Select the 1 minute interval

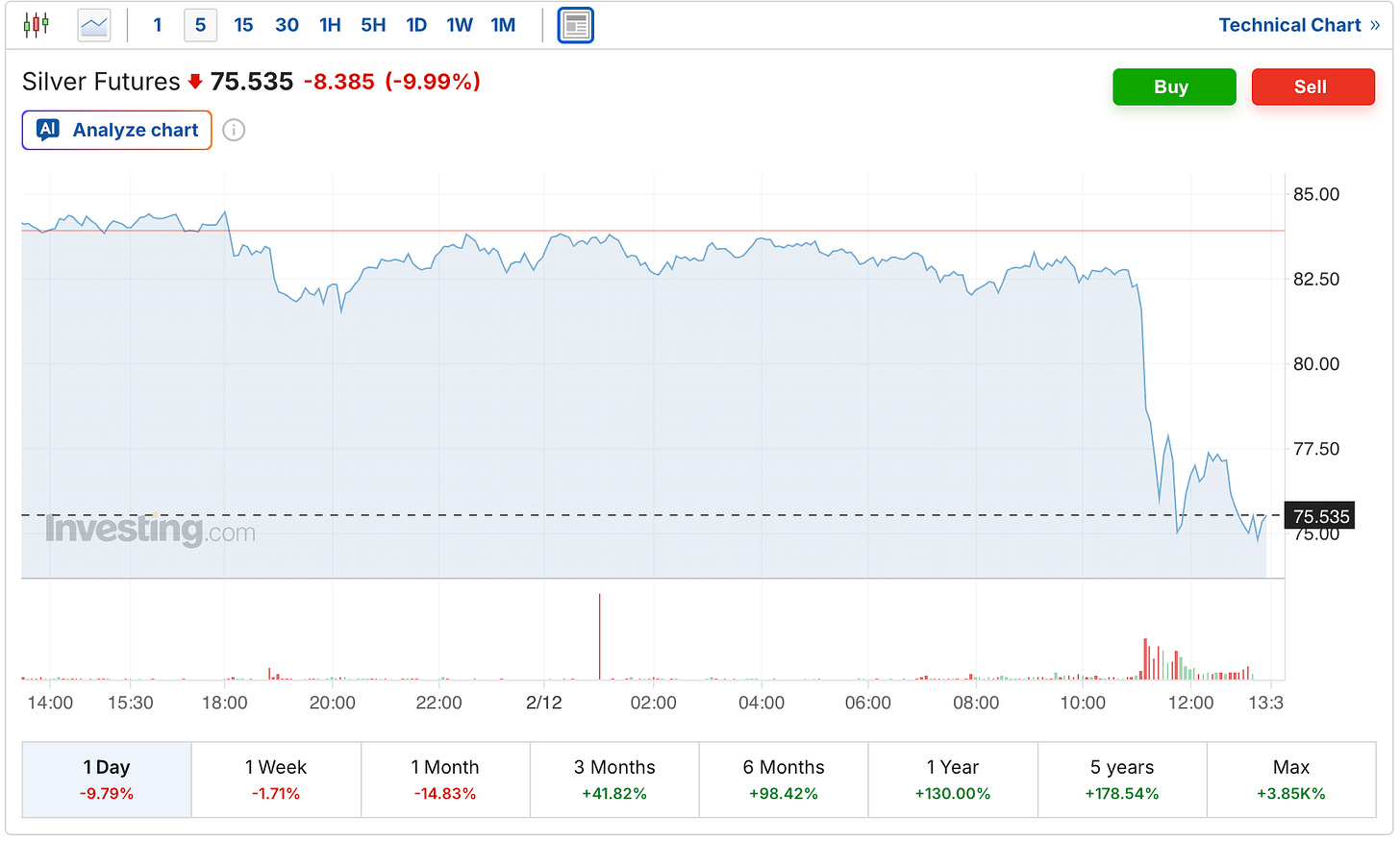[158, 25]
